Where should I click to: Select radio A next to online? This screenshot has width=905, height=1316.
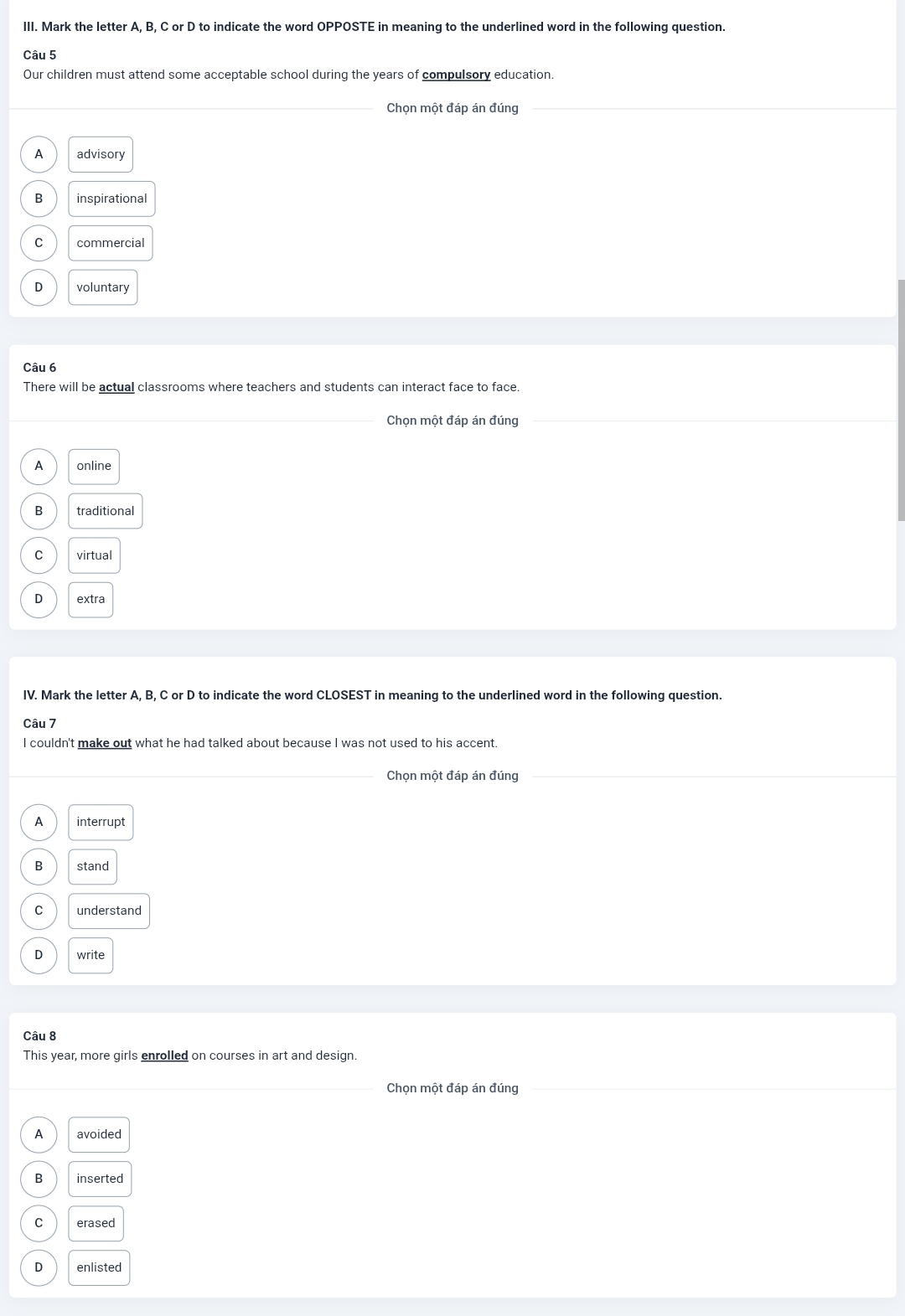(x=39, y=467)
